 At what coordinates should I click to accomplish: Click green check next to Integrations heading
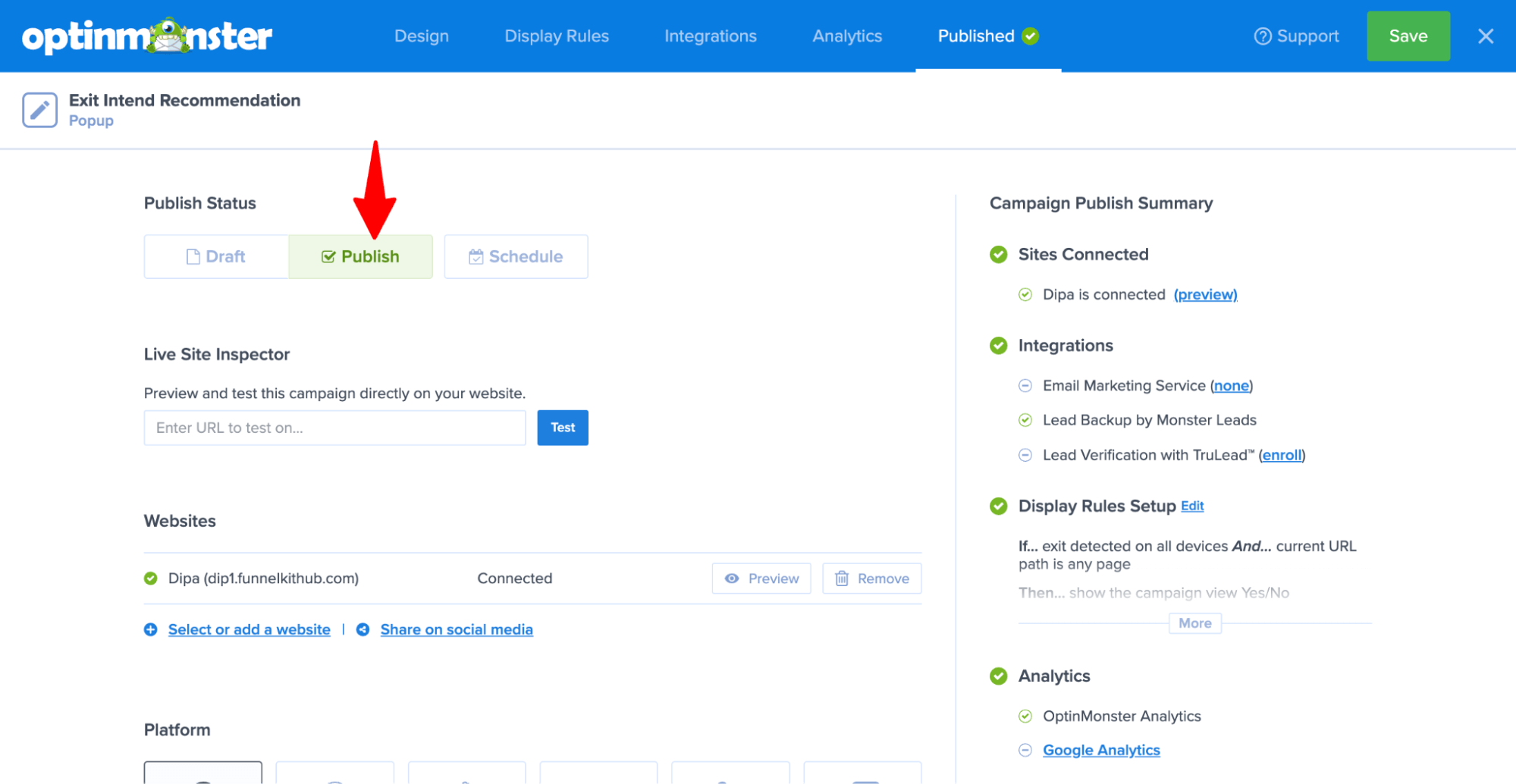coord(998,345)
